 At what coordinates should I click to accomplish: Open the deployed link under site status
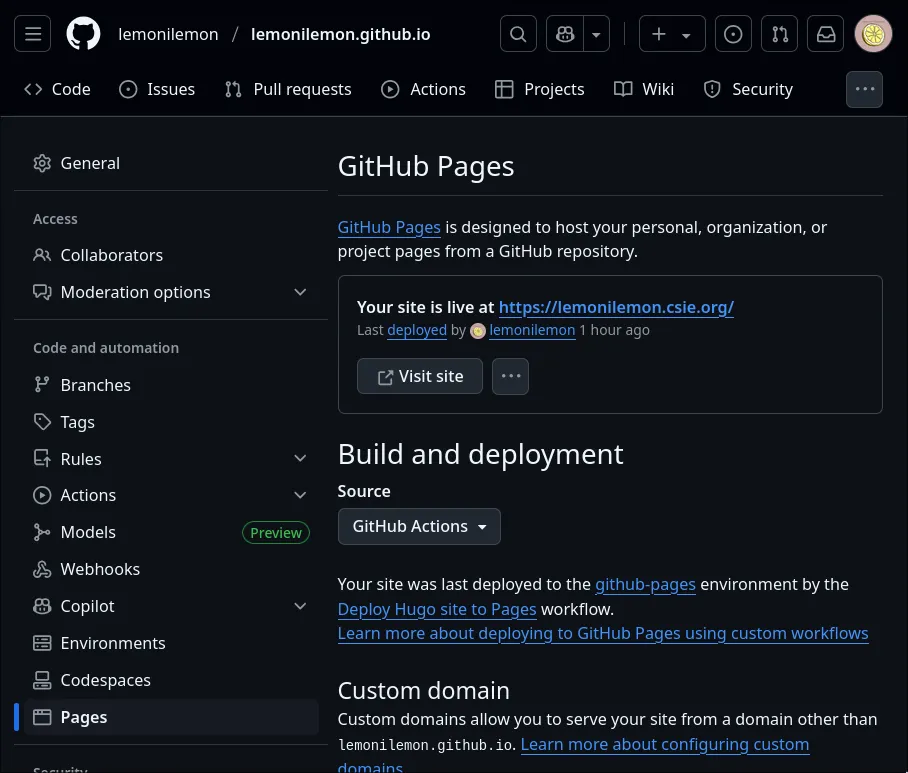(x=417, y=330)
